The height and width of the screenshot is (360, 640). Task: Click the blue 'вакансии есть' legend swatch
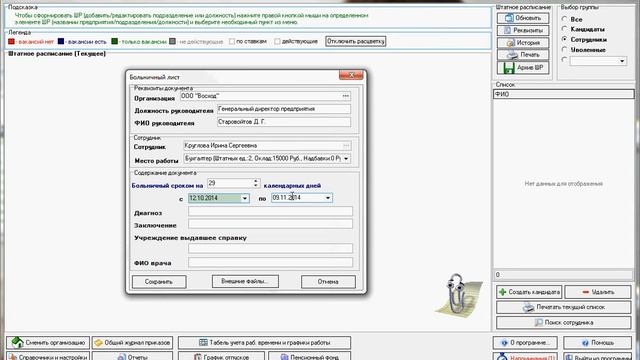click(61, 41)
